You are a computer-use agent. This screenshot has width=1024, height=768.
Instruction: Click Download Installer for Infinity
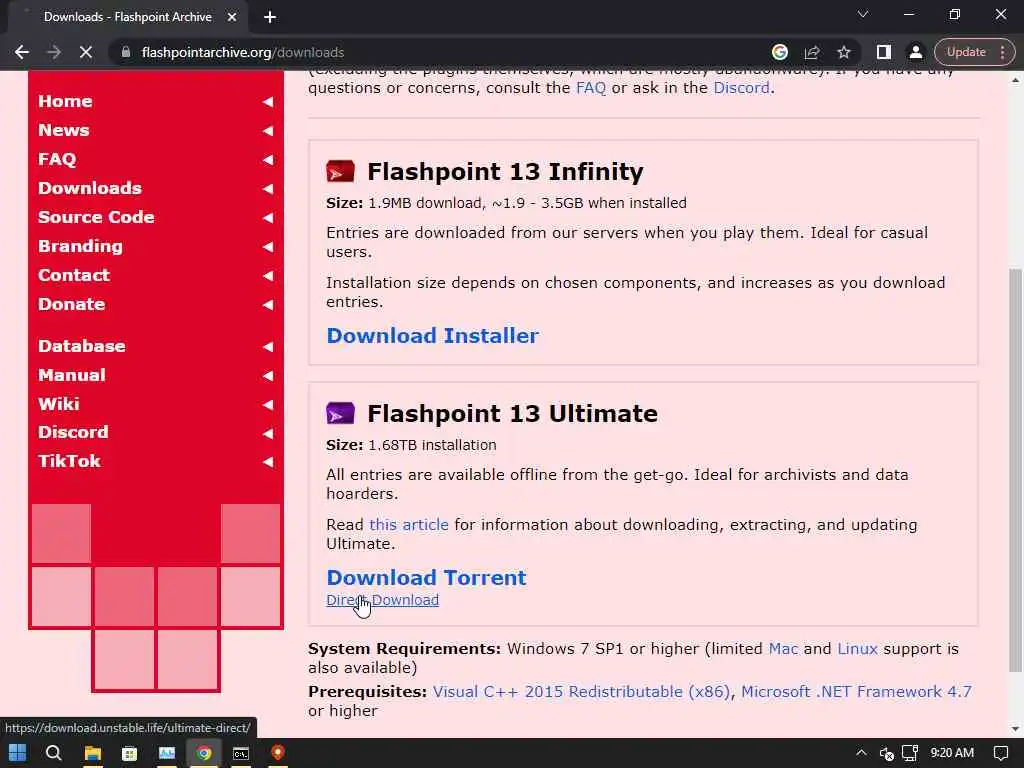coord(432,336)
